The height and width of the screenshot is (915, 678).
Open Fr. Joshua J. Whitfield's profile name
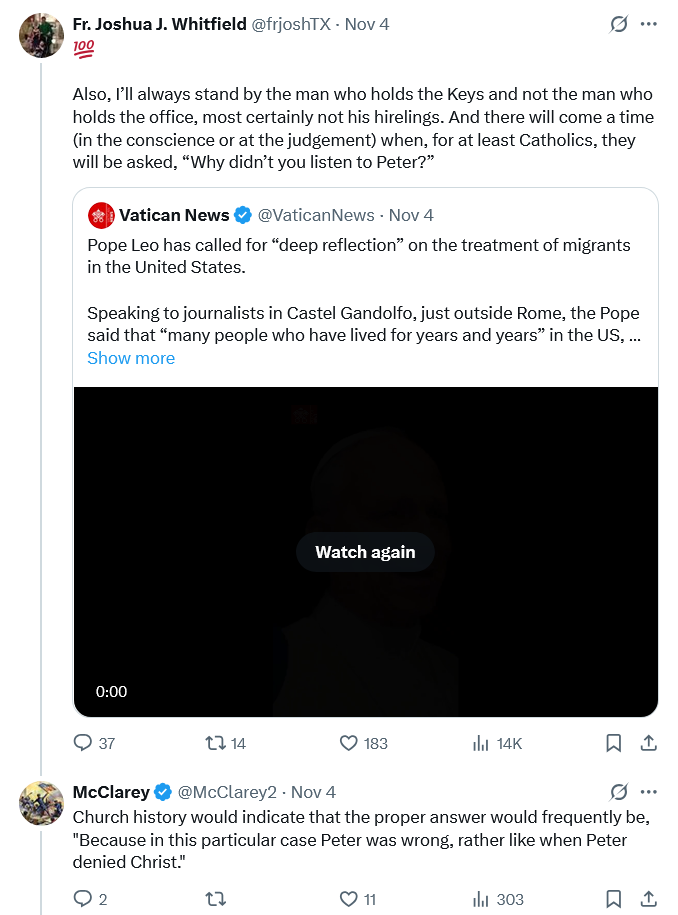(160, 24)
